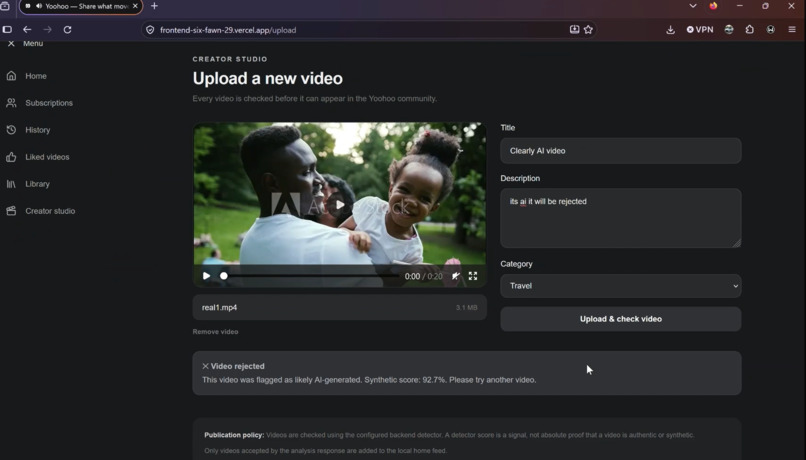
Task: Reload the page with refresh icon
Action: point(67,30)
